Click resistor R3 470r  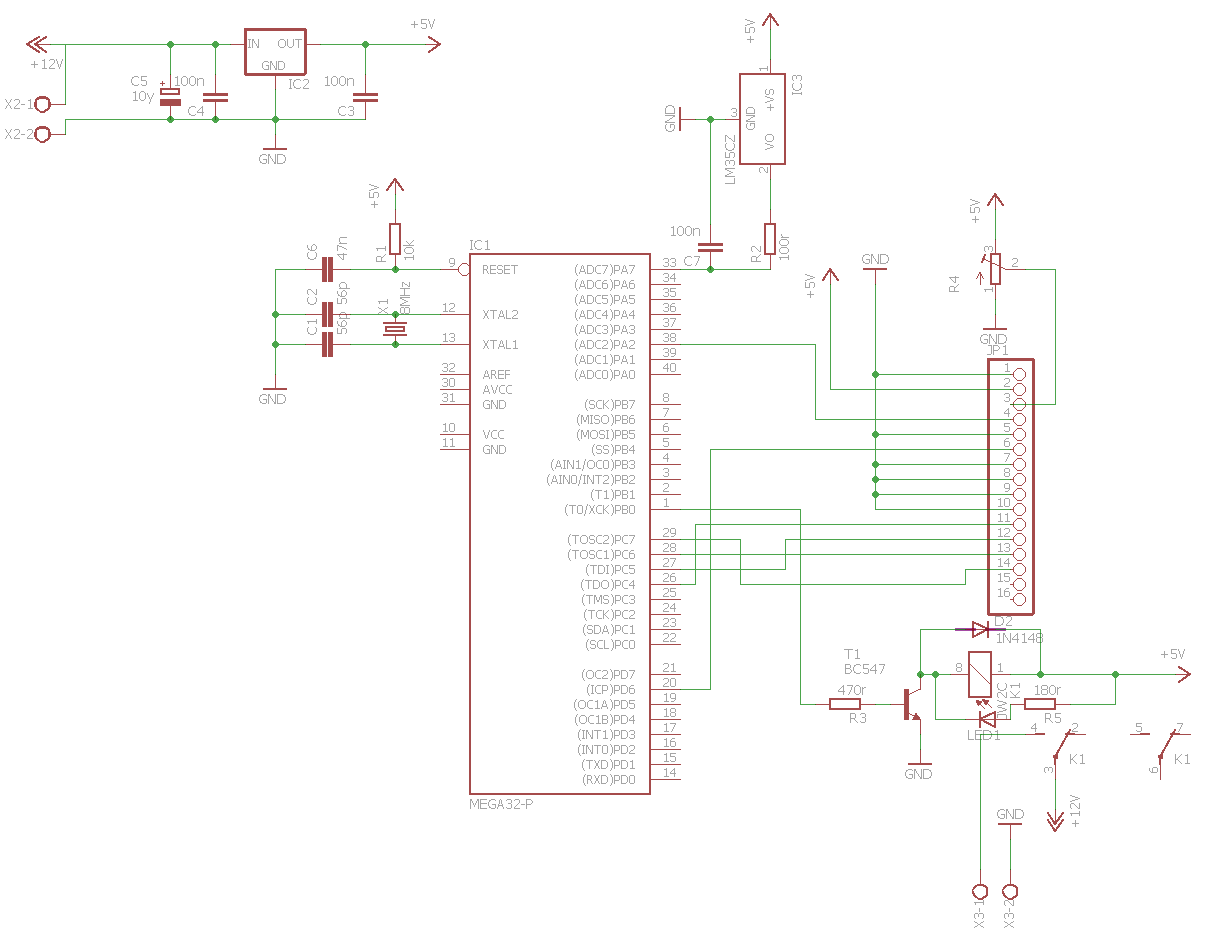pyautogui.click(x=846, y=704)
